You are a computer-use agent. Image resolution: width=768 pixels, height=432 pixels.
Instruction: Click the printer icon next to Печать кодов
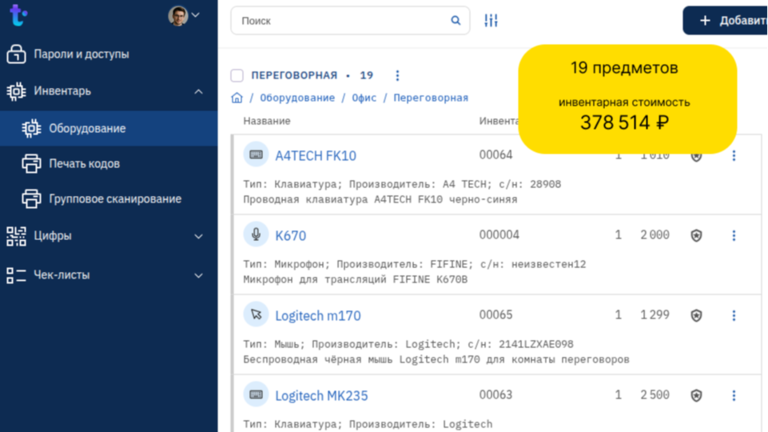click(31, 164)
